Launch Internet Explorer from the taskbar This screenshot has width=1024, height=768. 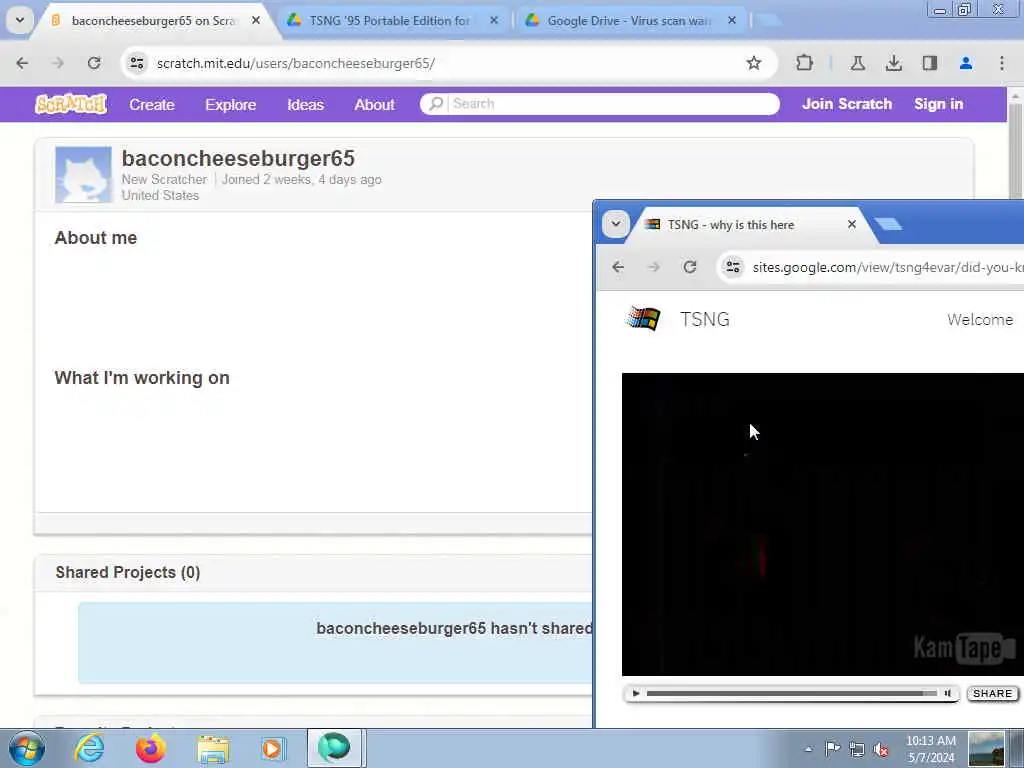click(89, 748)
